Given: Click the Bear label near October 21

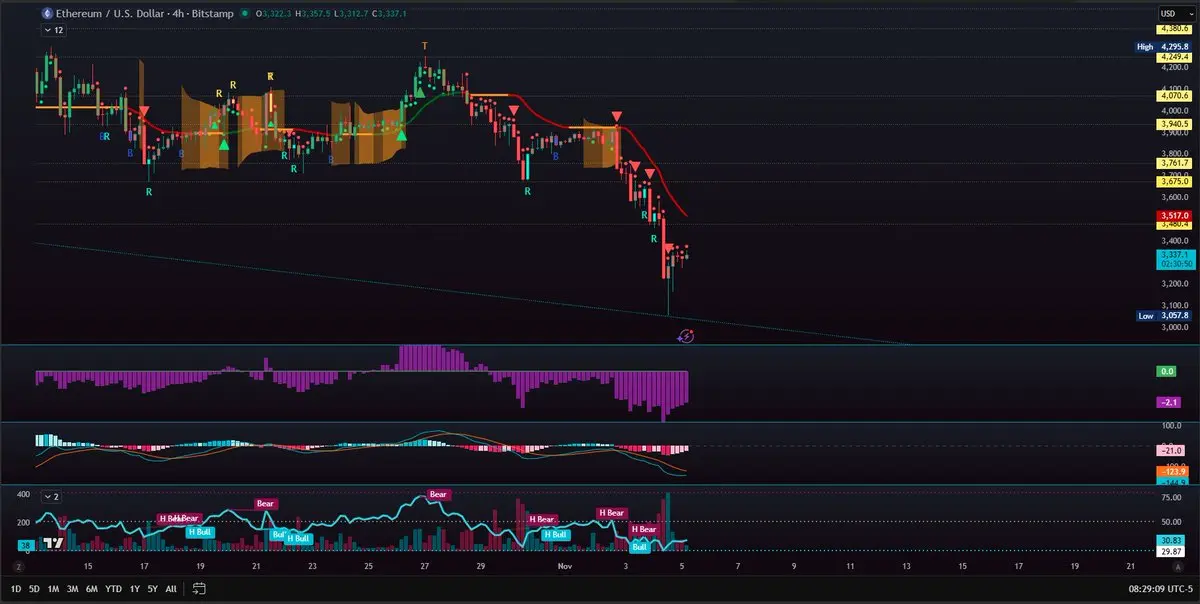Looking at the screenshot, I should click(265, 504).
